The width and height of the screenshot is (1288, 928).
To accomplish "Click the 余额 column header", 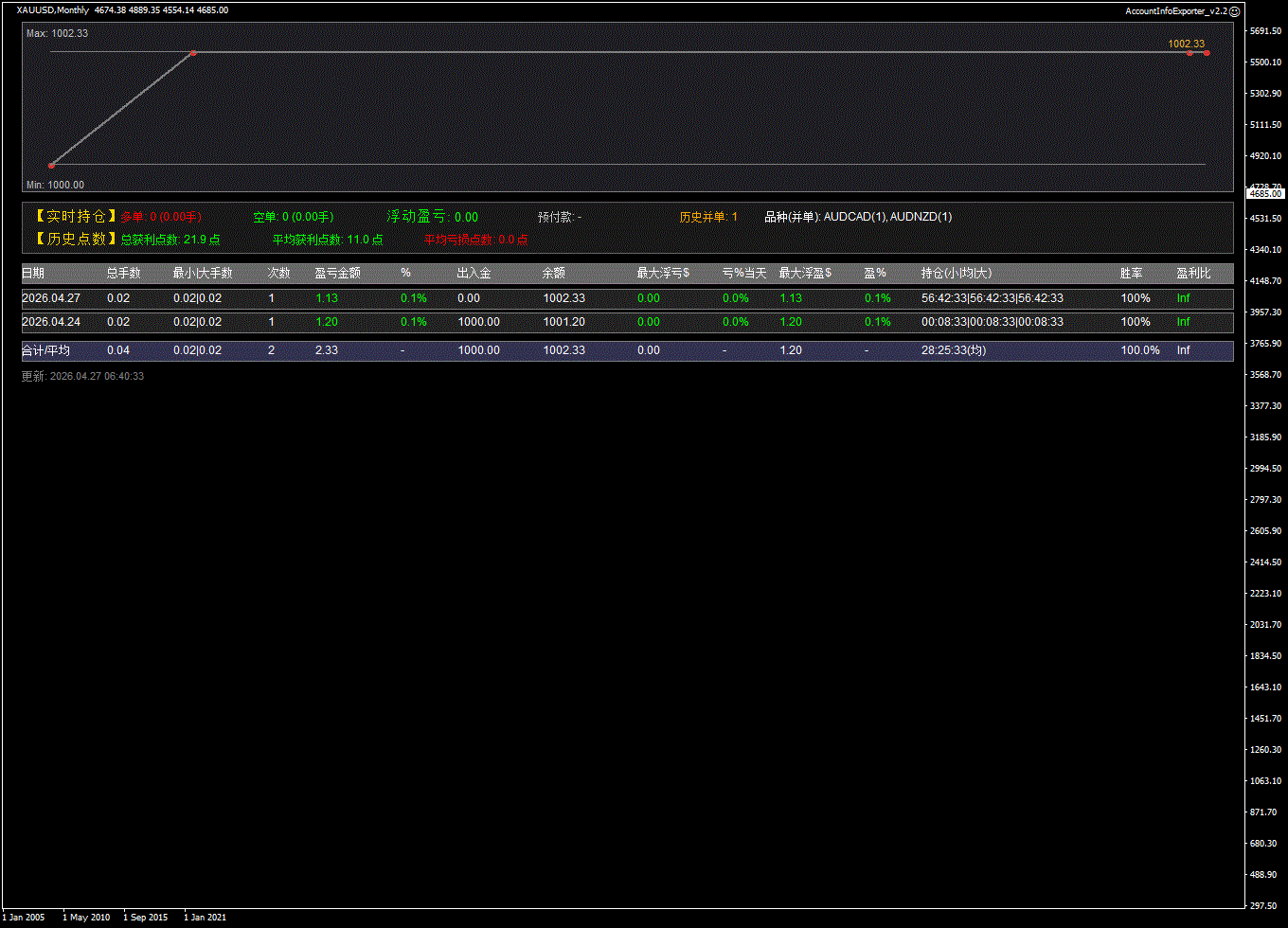I will (553, 274).
